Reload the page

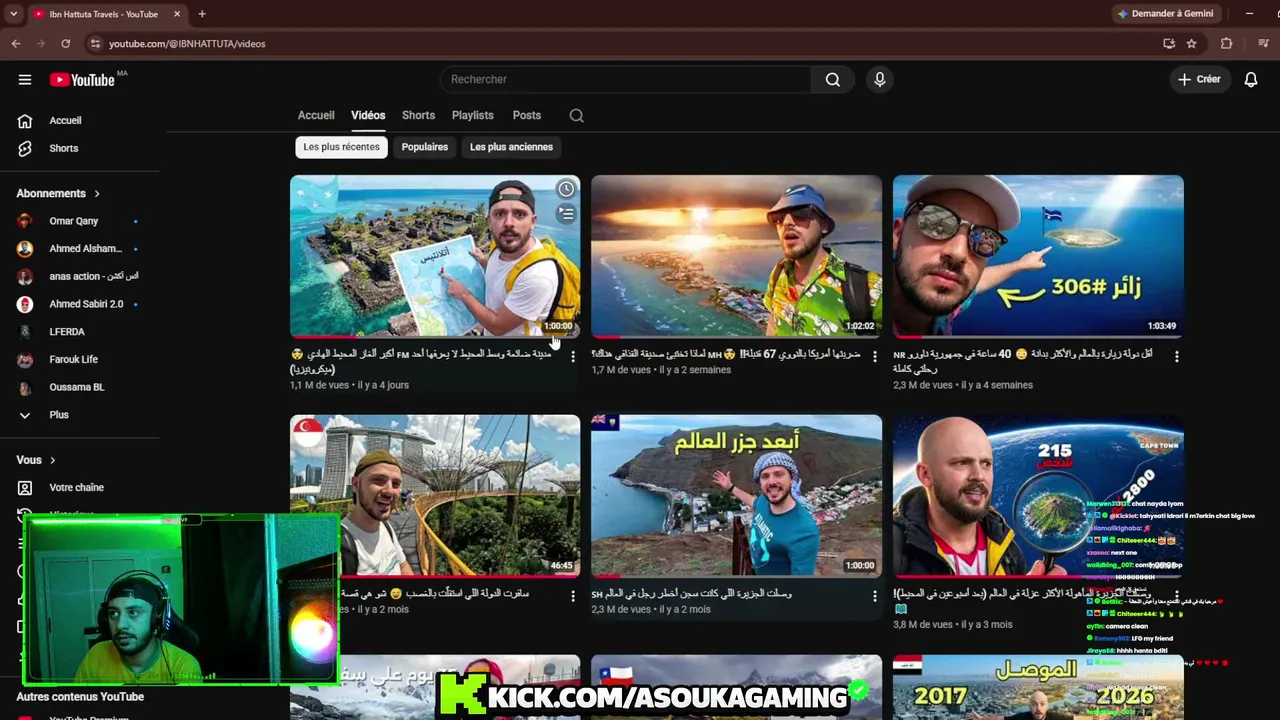pyautogui.click(x=66, y=44)
